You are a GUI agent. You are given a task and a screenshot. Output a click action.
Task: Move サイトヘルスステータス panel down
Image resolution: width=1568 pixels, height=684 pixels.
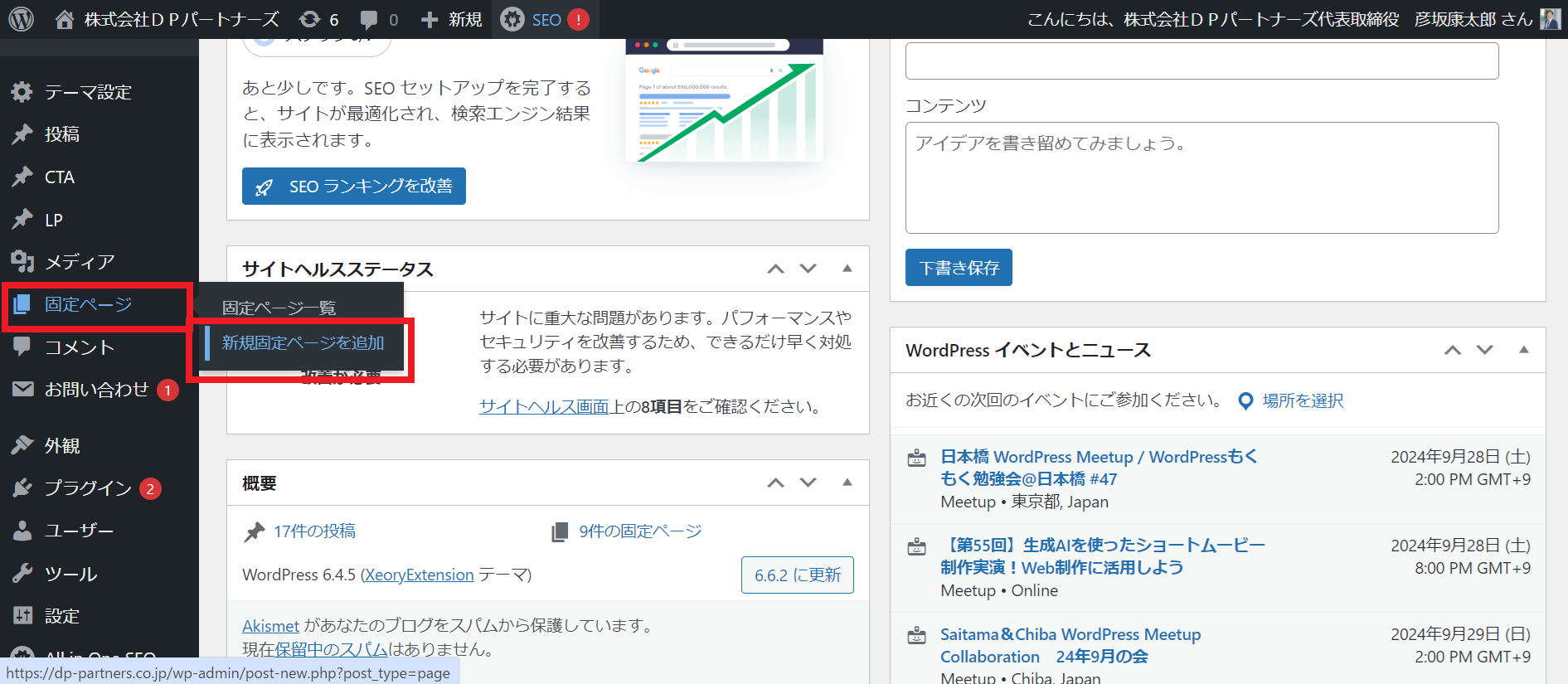pyautogui.click(x=808, y=269)
